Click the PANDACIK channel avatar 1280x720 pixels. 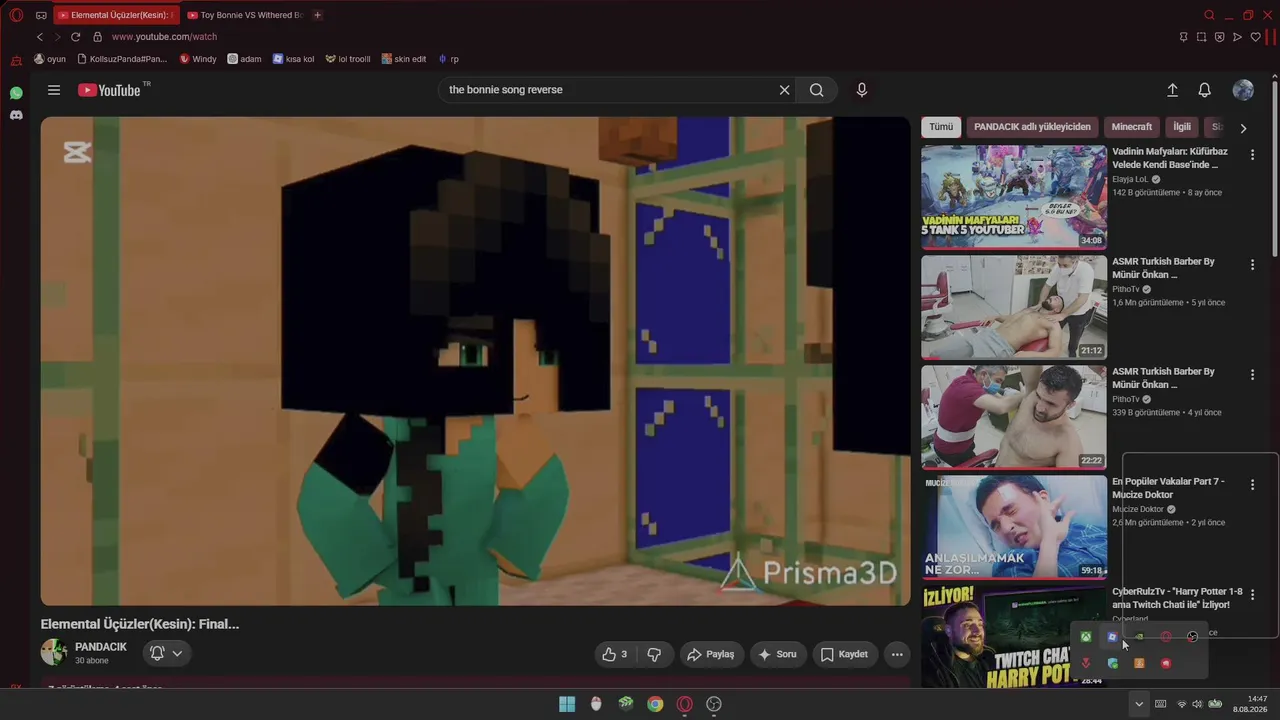point(54,653)
